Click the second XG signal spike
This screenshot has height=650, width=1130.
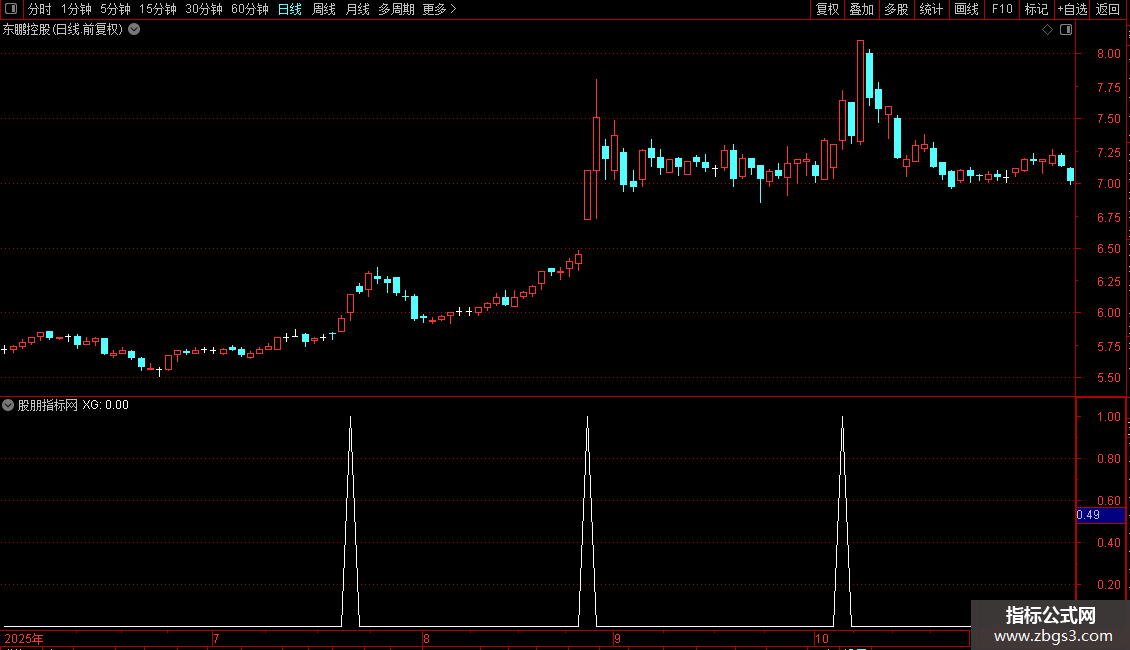587,522
